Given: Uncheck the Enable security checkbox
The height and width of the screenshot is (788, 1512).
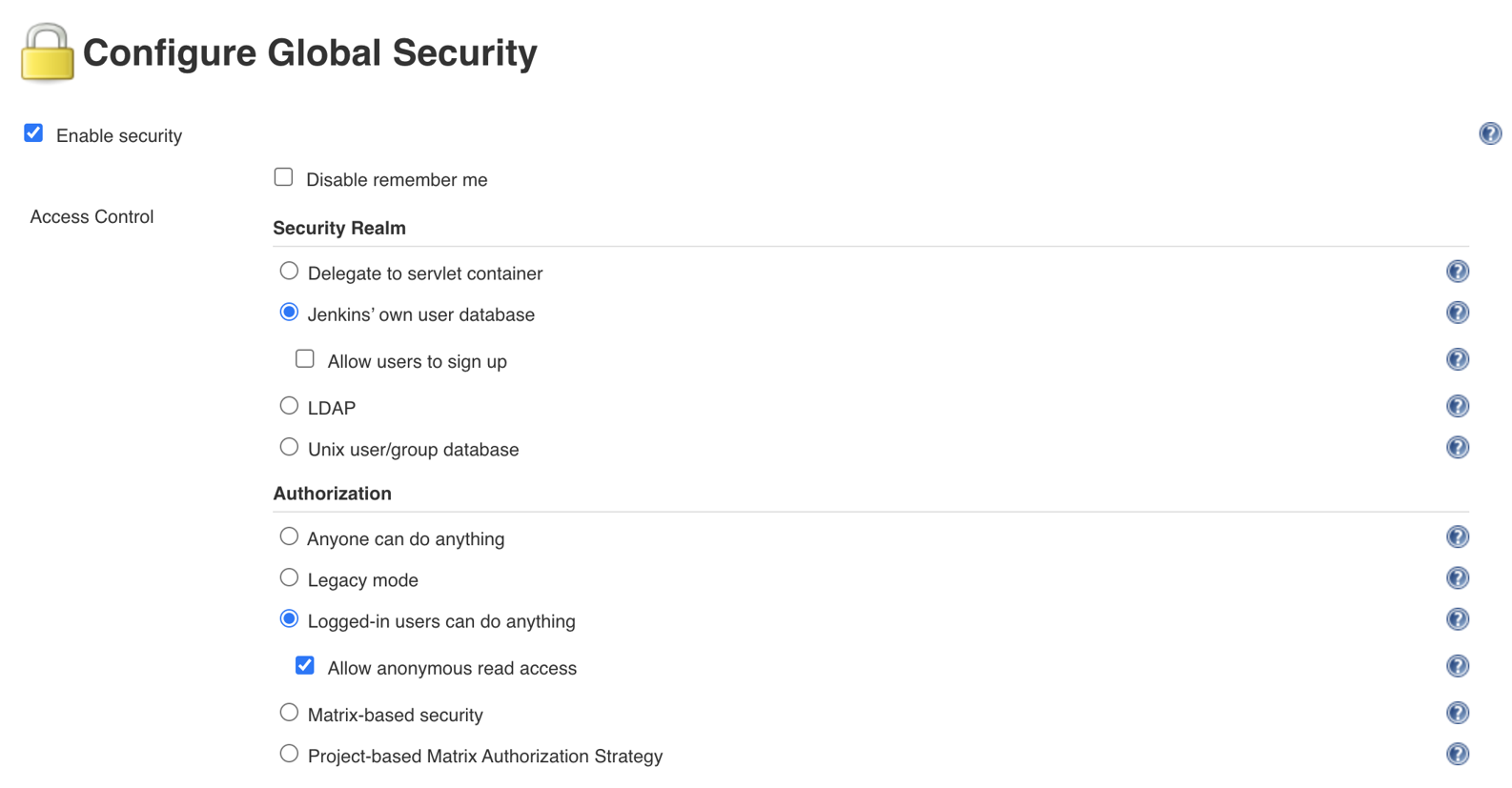Looking at the screenshot, I should tap(34, 133).
